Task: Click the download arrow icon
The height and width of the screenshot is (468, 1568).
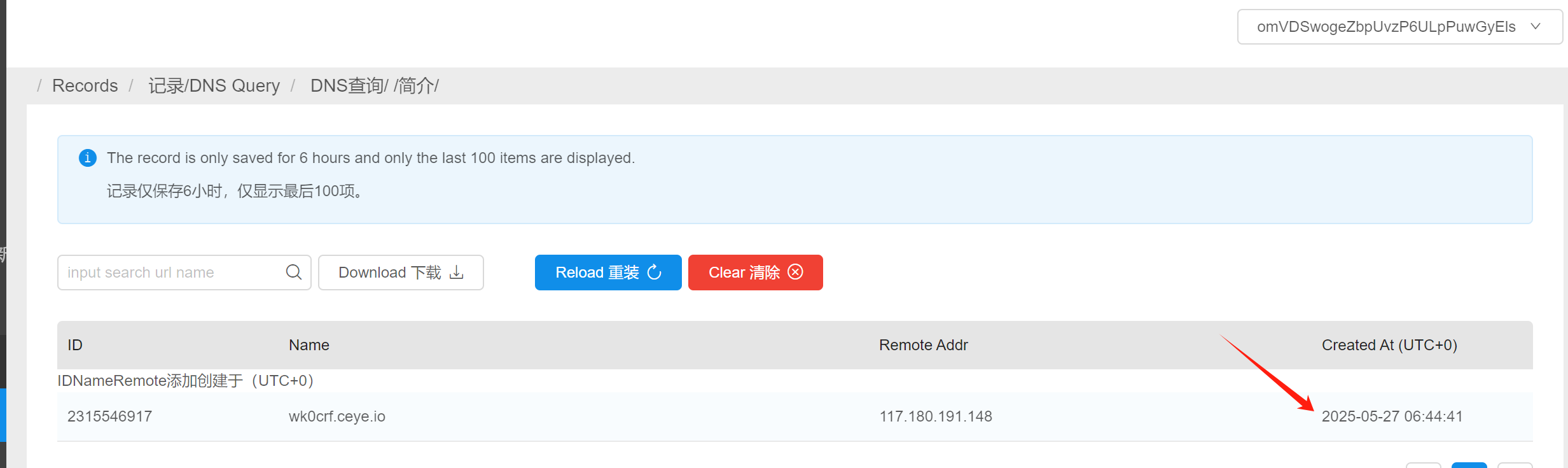Action: 457,273
